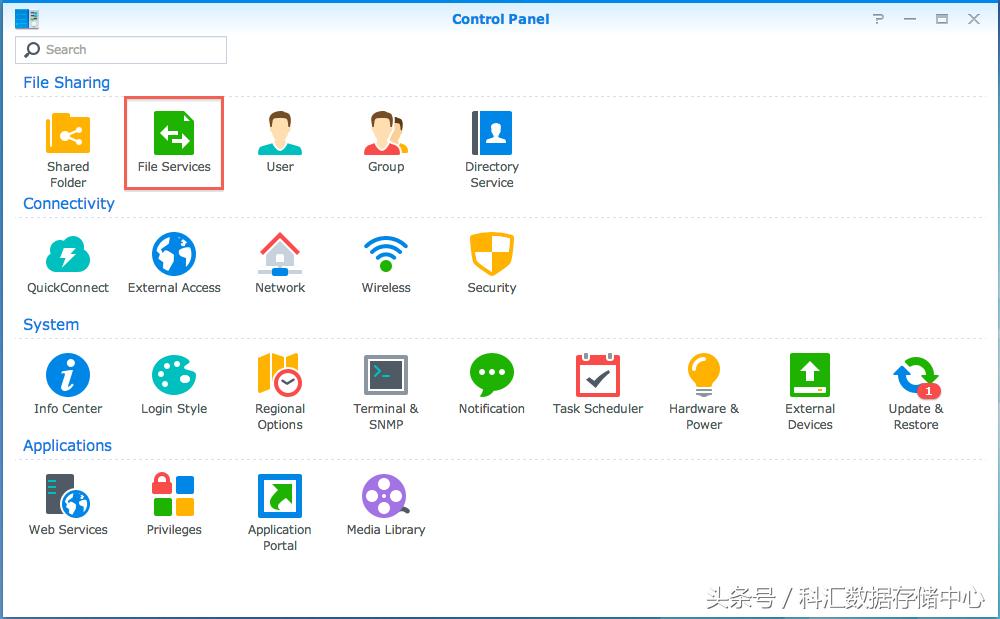
Task: Open Privileges settings
Action: coord(174,506)
